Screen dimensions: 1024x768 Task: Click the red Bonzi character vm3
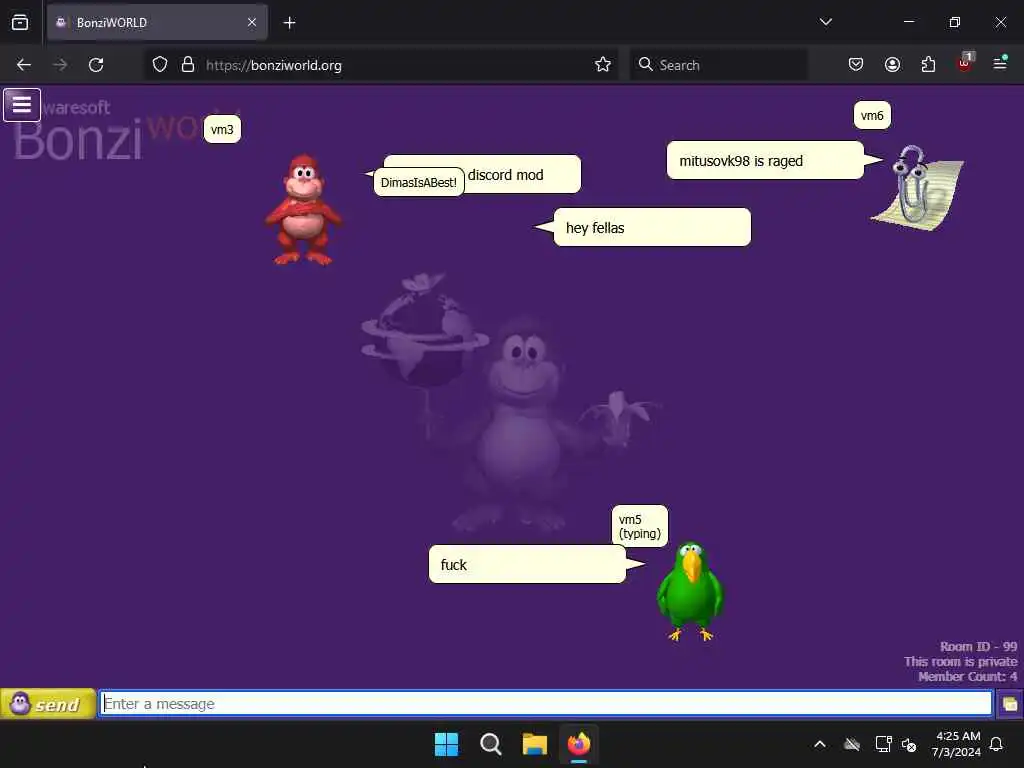(303, 210)
